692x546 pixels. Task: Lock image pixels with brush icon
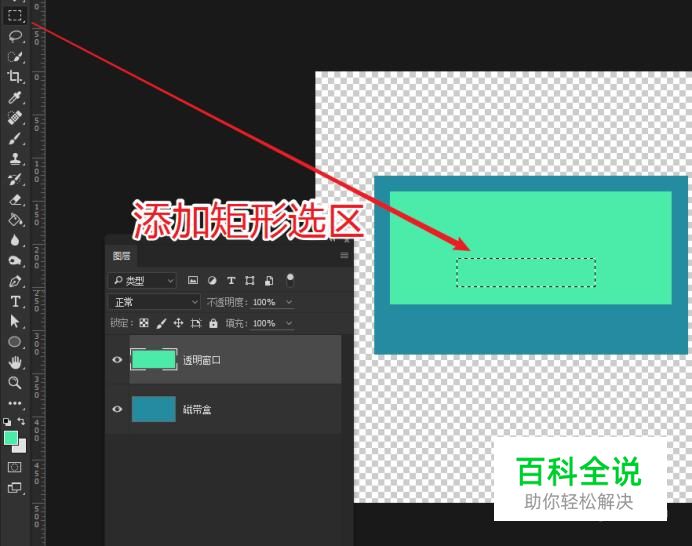tap(161, 324)
